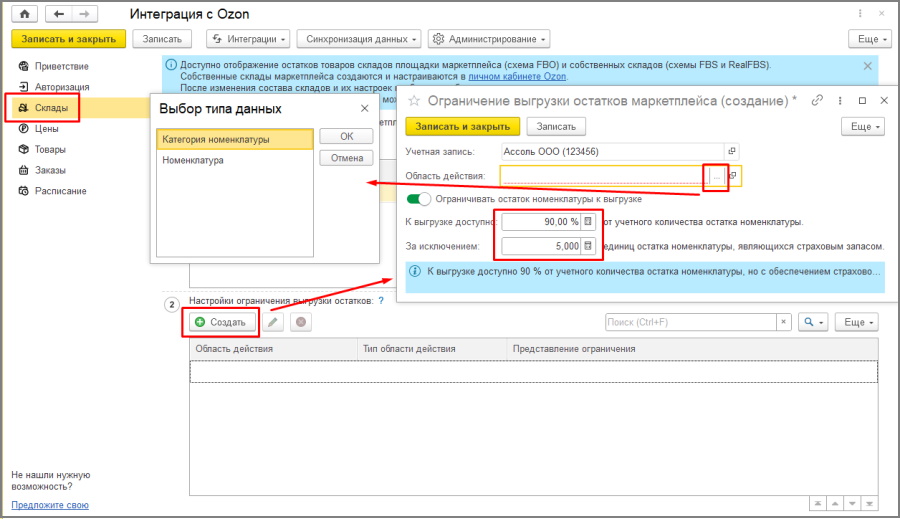The height and width of the screenshot is (519, 900).
Task: Close the Выбор типа данных dialog
Action: click(364, 108)
